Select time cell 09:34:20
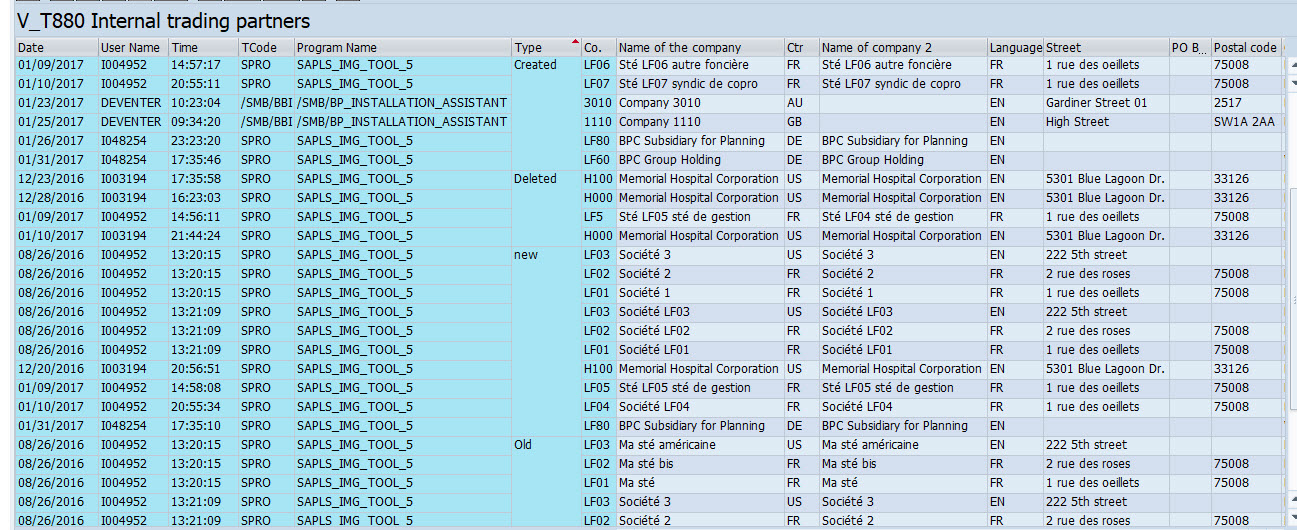 [x=203, y=122]
